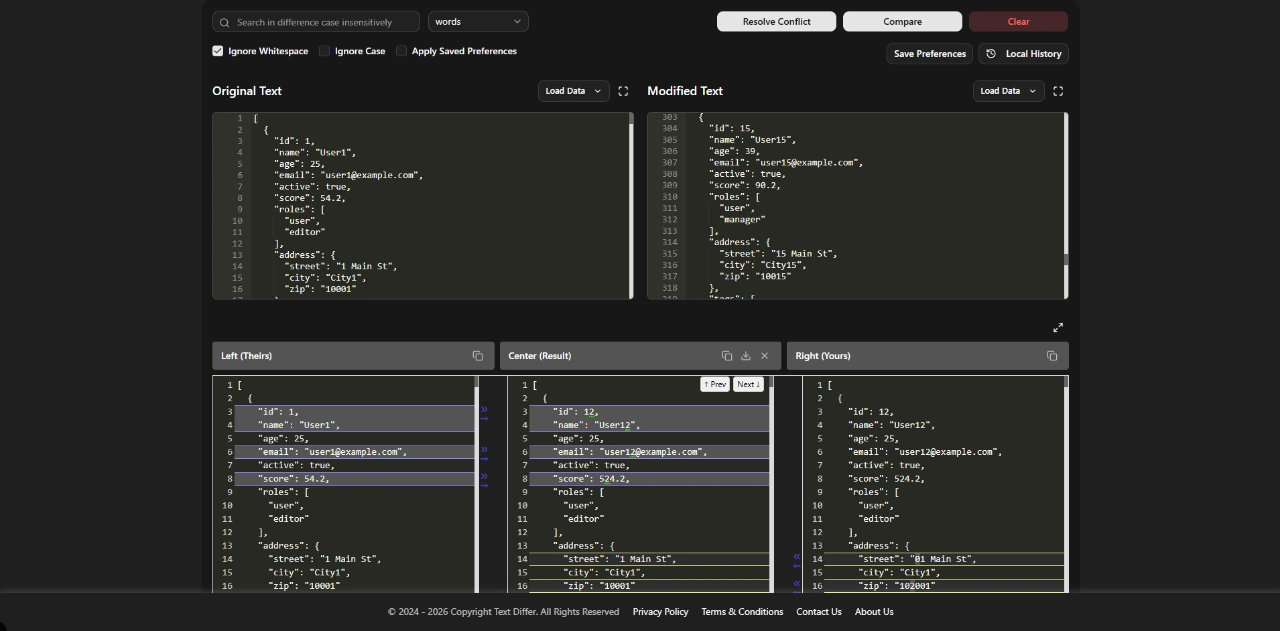The height and width of the screenshot is (631, 1280).
Task: Click double left chevron beside right street line
Action: click(797, 557)
